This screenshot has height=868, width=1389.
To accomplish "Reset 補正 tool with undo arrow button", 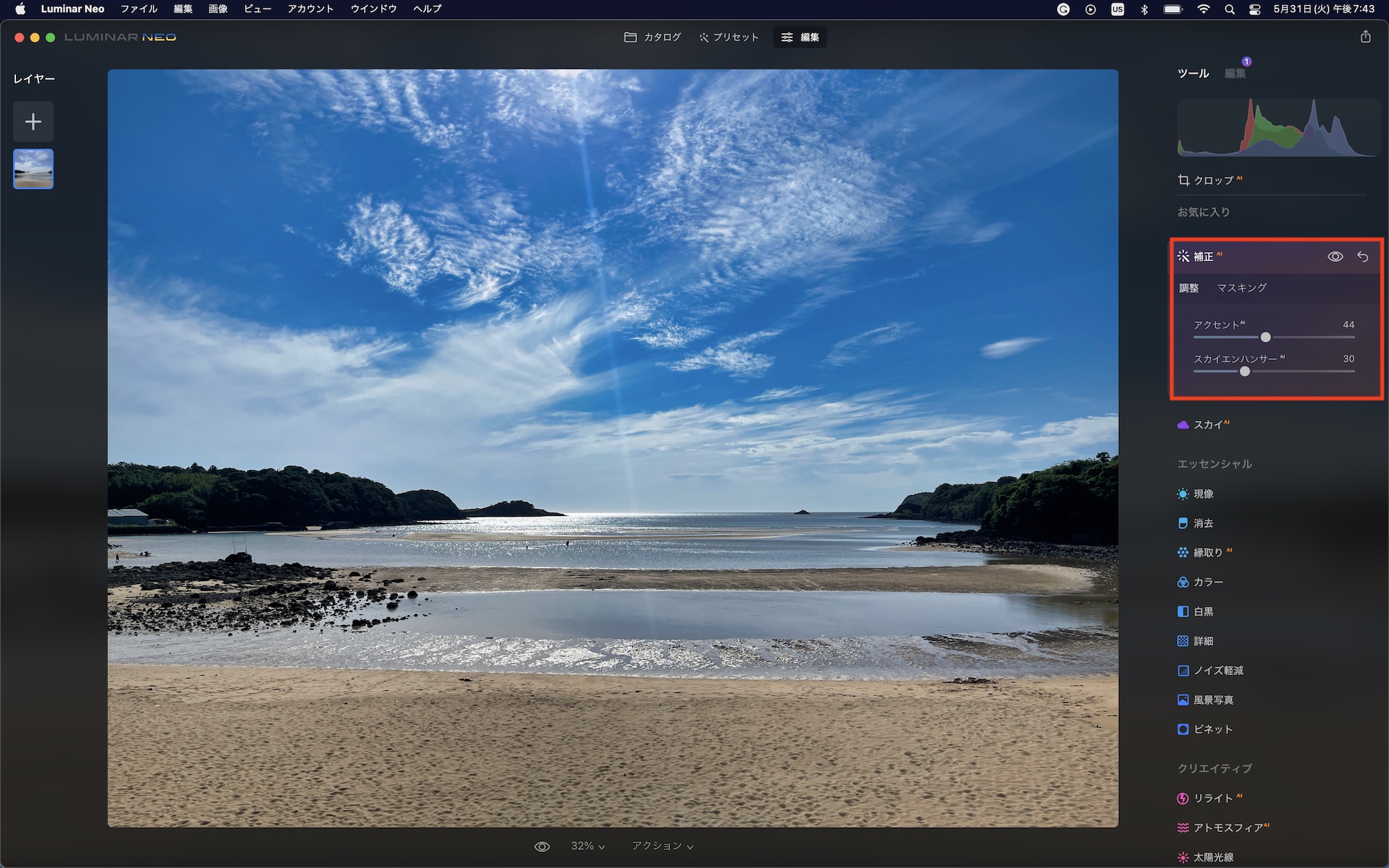I will [x=1363, y=256].
